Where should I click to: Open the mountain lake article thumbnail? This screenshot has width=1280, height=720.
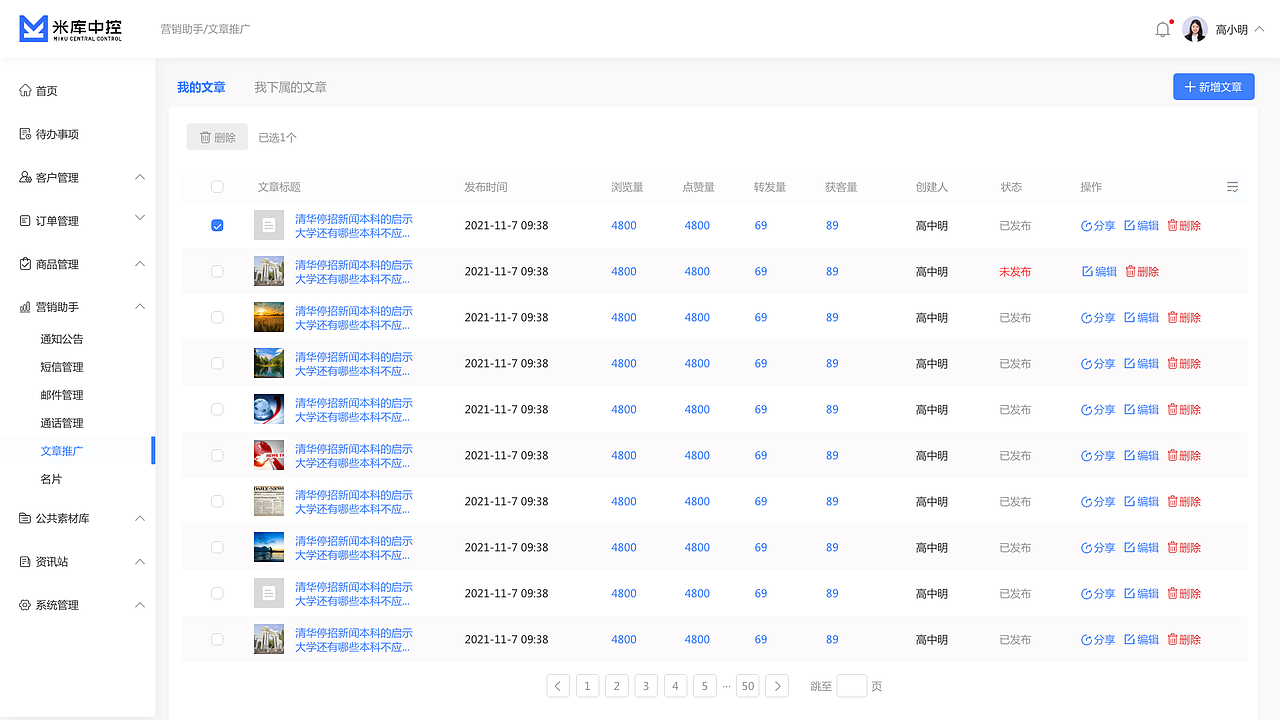[269, 363]
